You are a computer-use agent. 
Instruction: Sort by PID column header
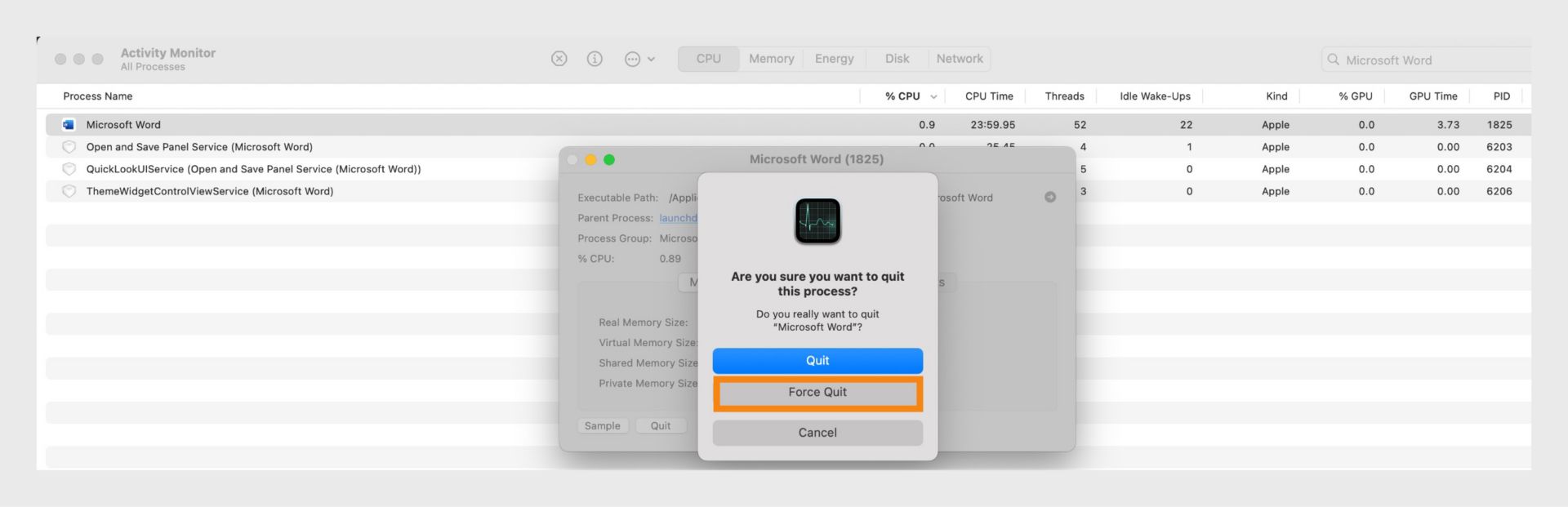click(x=1502, y=96)
